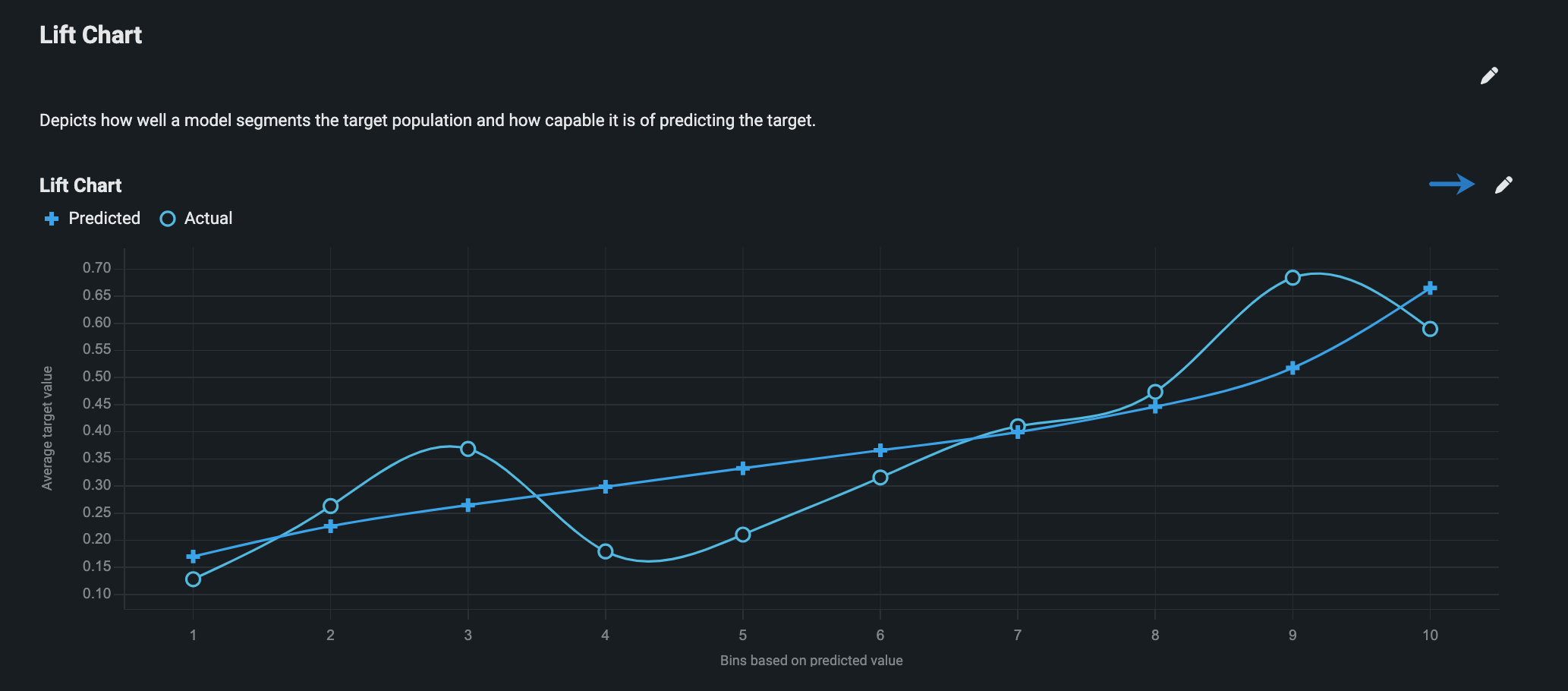Click the pencil icon above the description text
This screenshot has height=691, width=1568.
[1489, 76]
